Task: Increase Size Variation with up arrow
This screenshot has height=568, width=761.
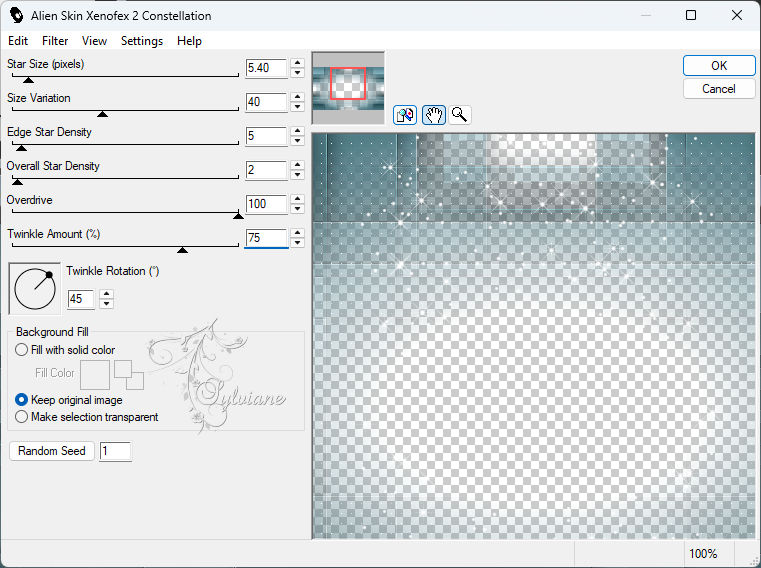Action: tap(298, 97)
